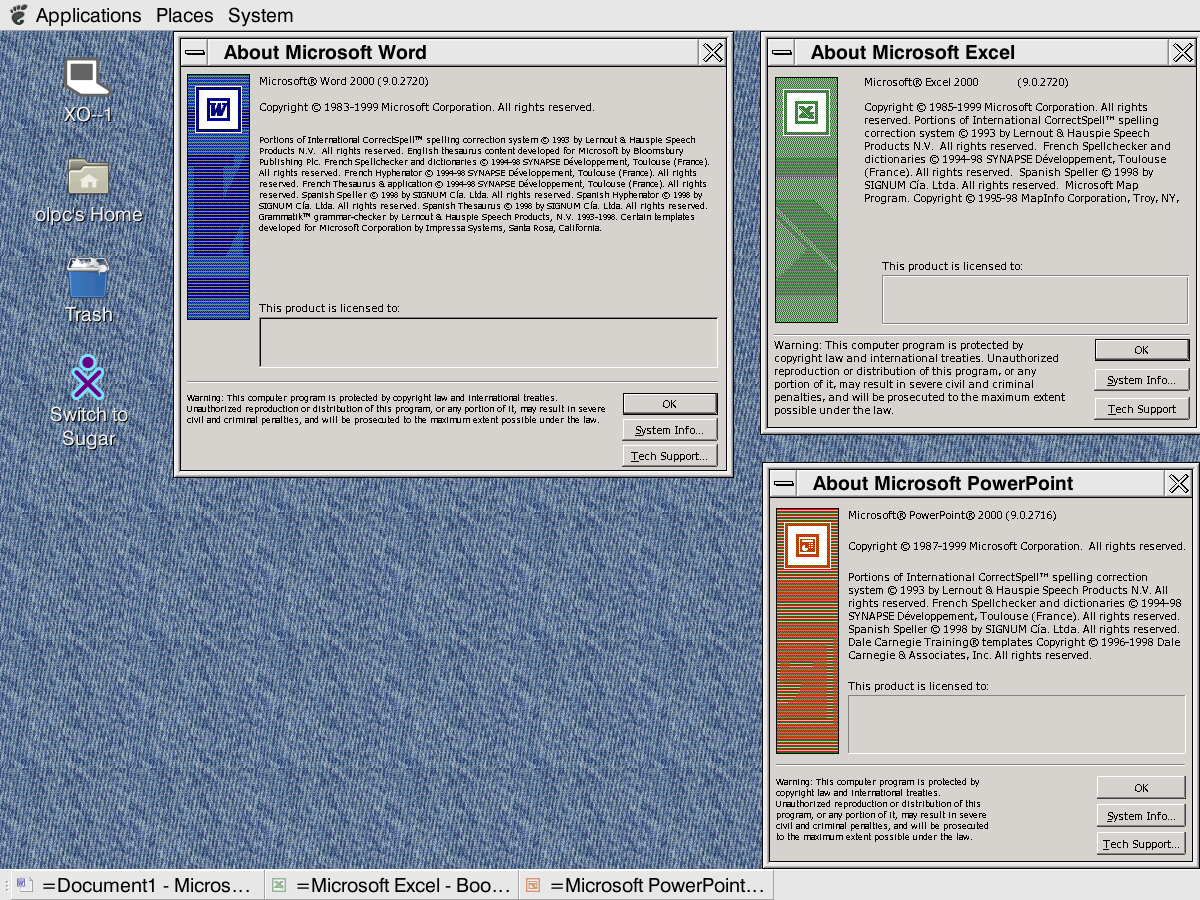
Task: Open the Trash desktop icon
Action: coord(88,278)
